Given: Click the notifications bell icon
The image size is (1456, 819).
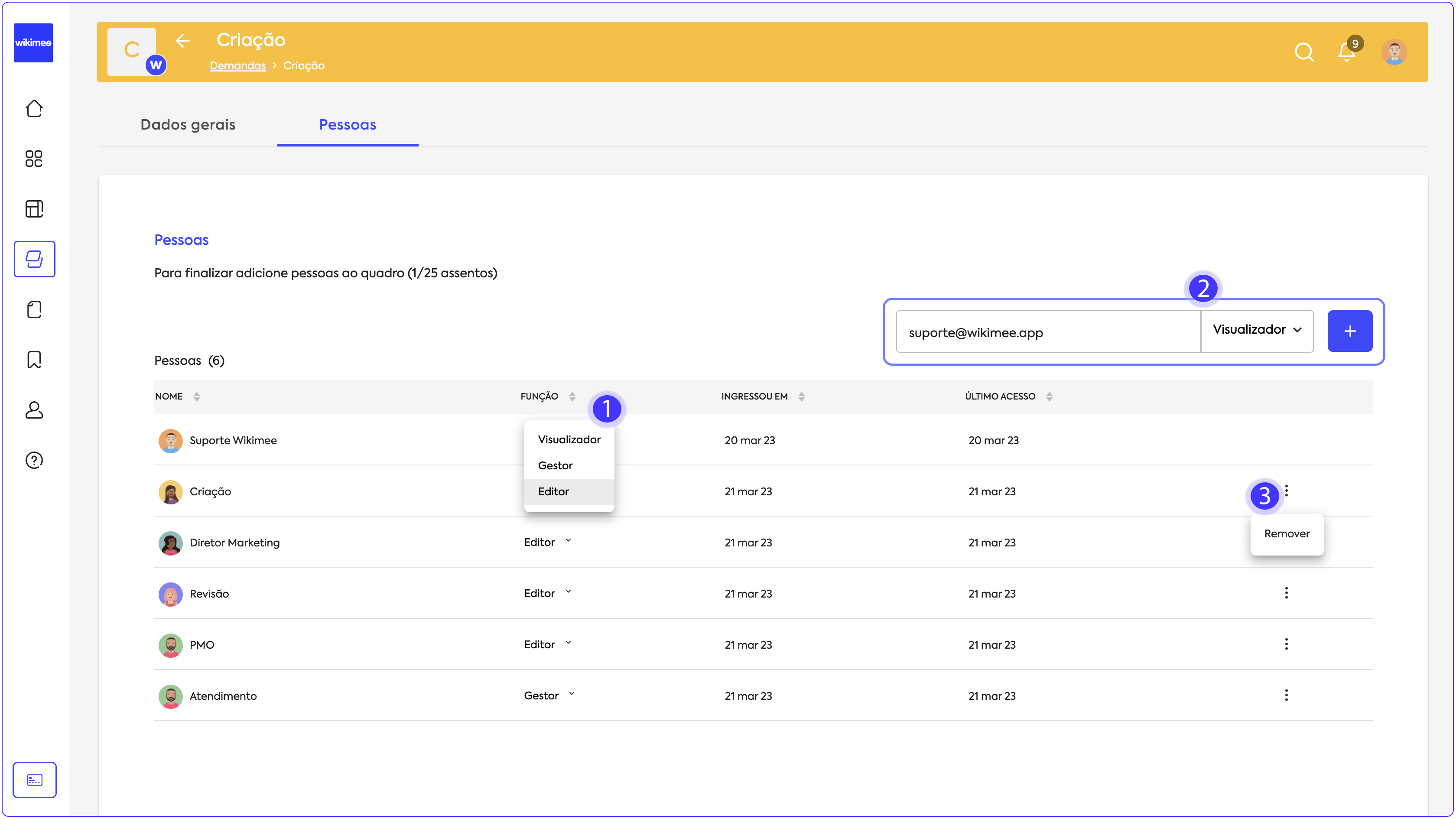Looking at the screenshot, I should 1346,52.
